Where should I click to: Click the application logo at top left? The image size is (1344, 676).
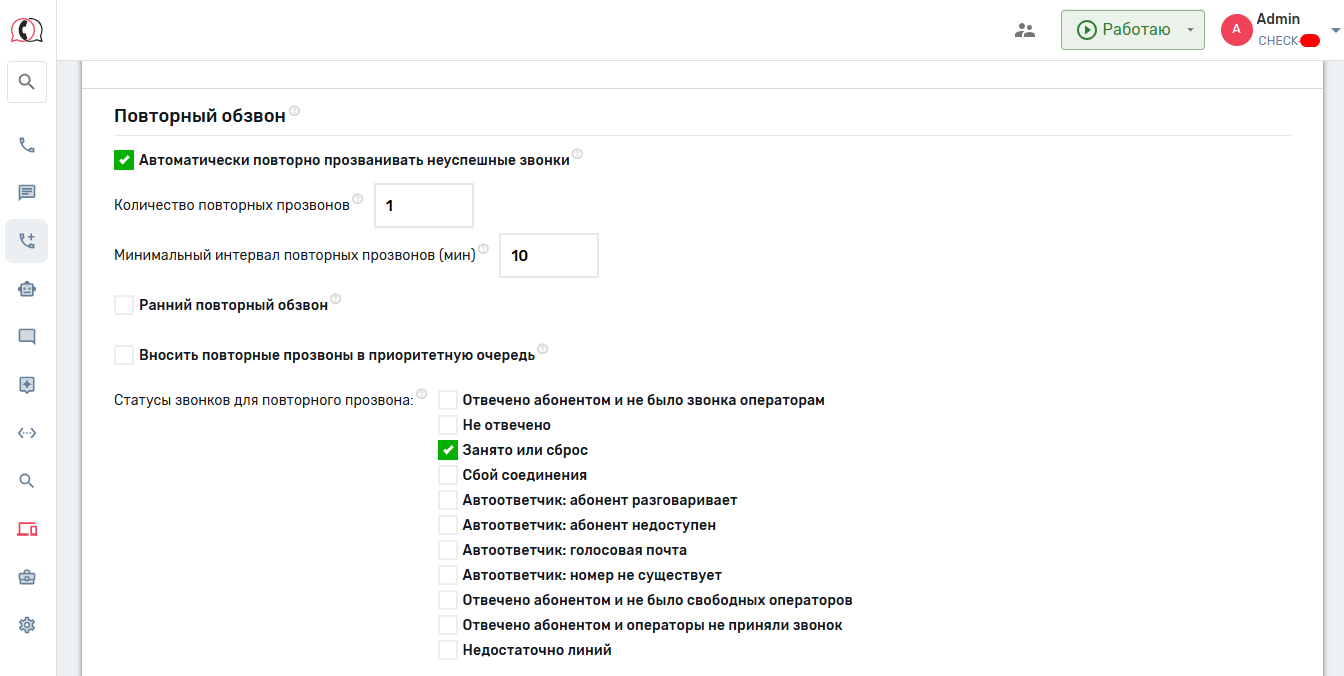27,30
